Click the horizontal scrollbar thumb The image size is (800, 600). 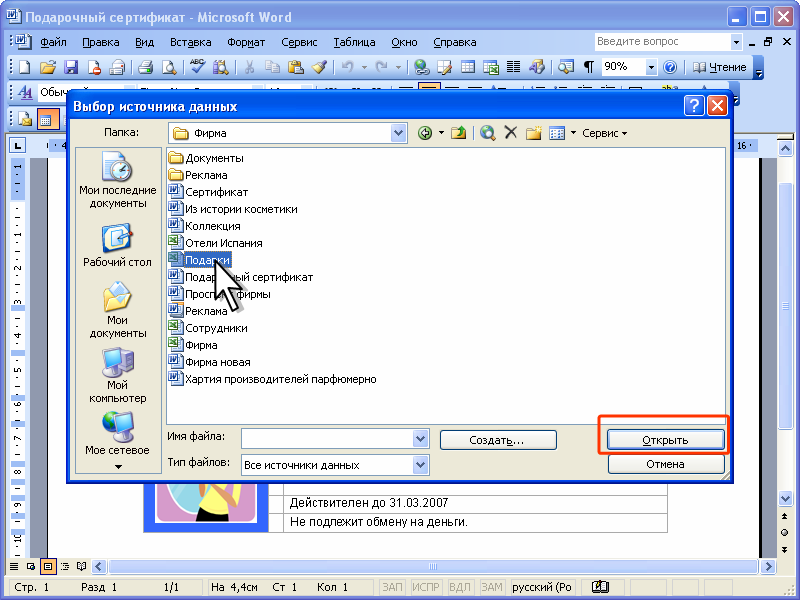pyautogui.click(x=433, y=566)
